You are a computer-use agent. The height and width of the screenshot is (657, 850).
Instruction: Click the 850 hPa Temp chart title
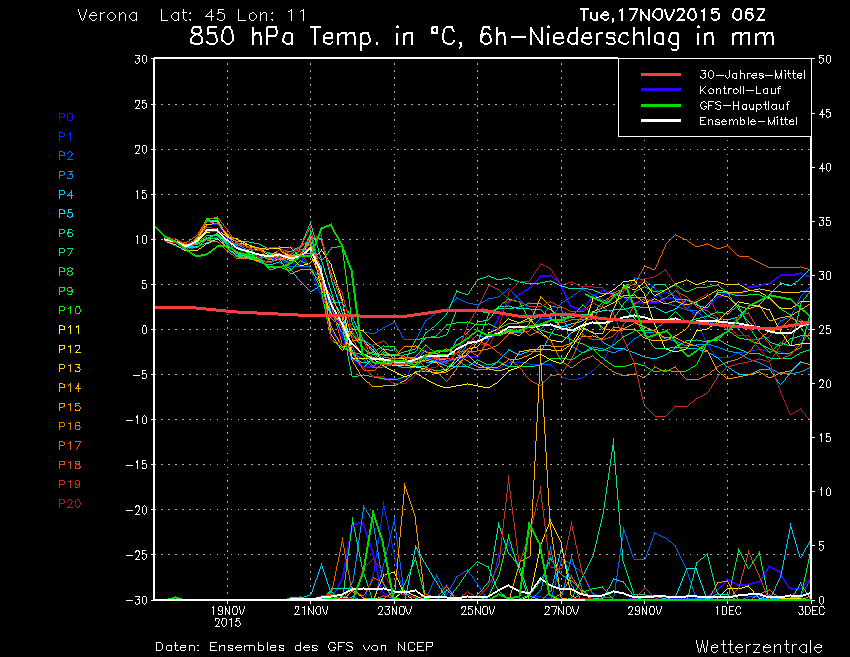[x=482, y=37]
